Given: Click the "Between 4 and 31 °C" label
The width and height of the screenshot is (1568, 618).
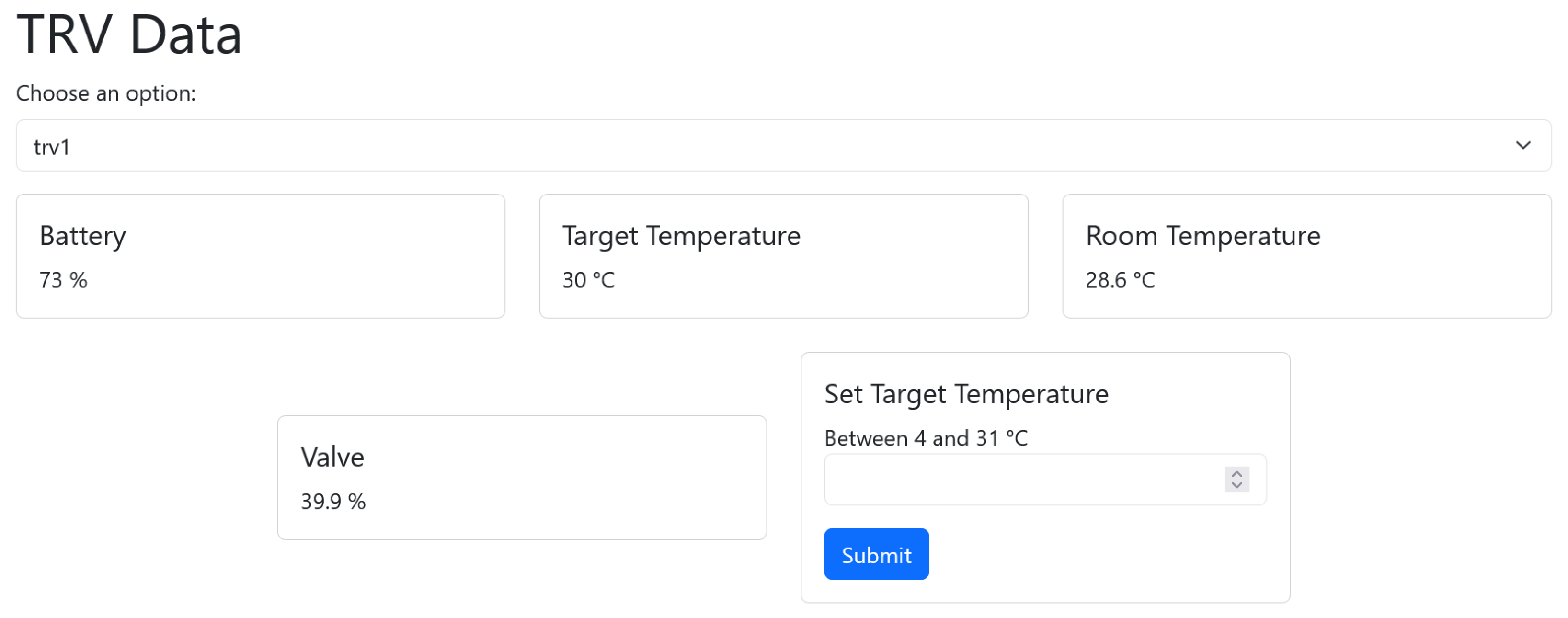Looking at the screenshot, I should (x=925, y=438).
